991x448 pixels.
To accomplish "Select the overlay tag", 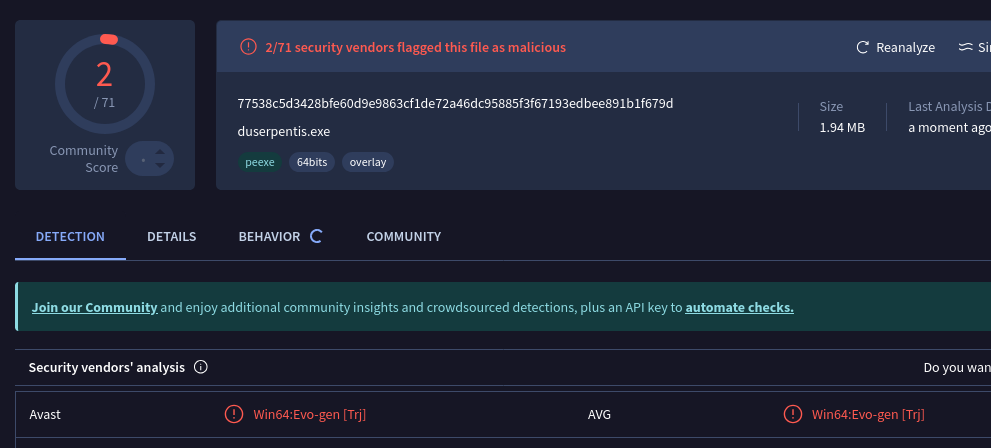I will (368, 161).
